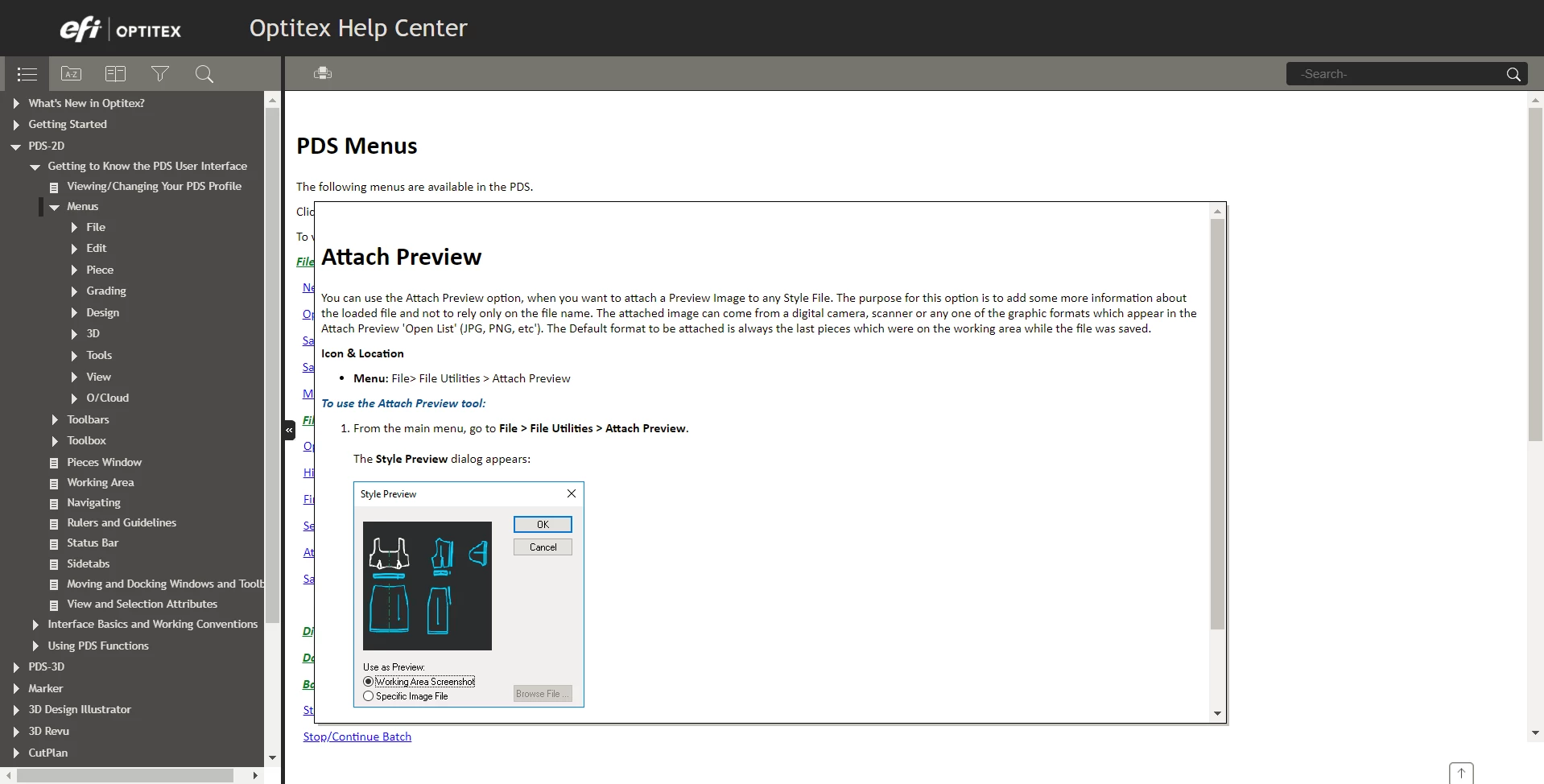
Task: Click the popup's vertical scrollbar thumb
Action: click(1217, 424)
